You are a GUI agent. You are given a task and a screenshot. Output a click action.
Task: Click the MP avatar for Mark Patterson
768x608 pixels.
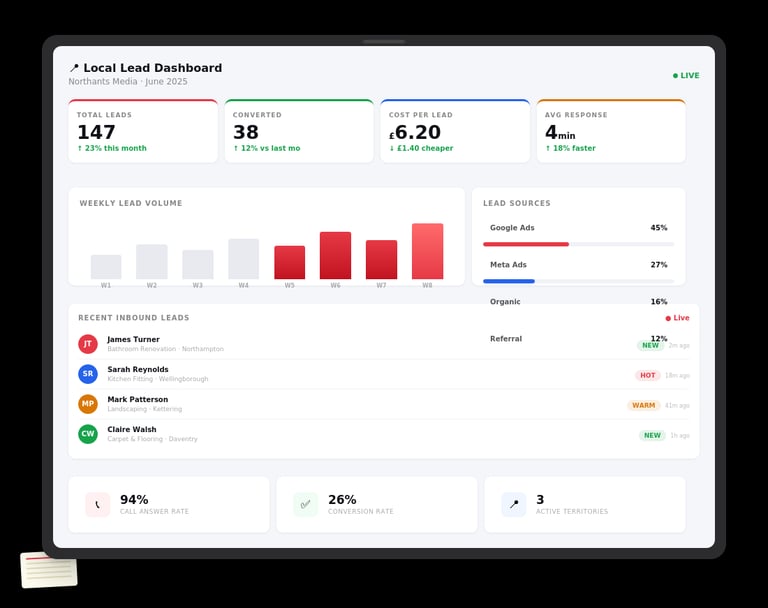click(88, 404)
